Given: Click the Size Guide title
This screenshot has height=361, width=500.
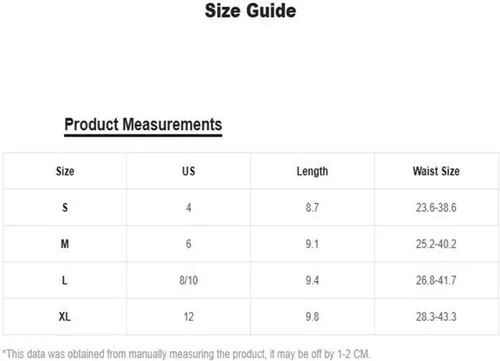Looking at the screenshot, I should coord(250,11).
